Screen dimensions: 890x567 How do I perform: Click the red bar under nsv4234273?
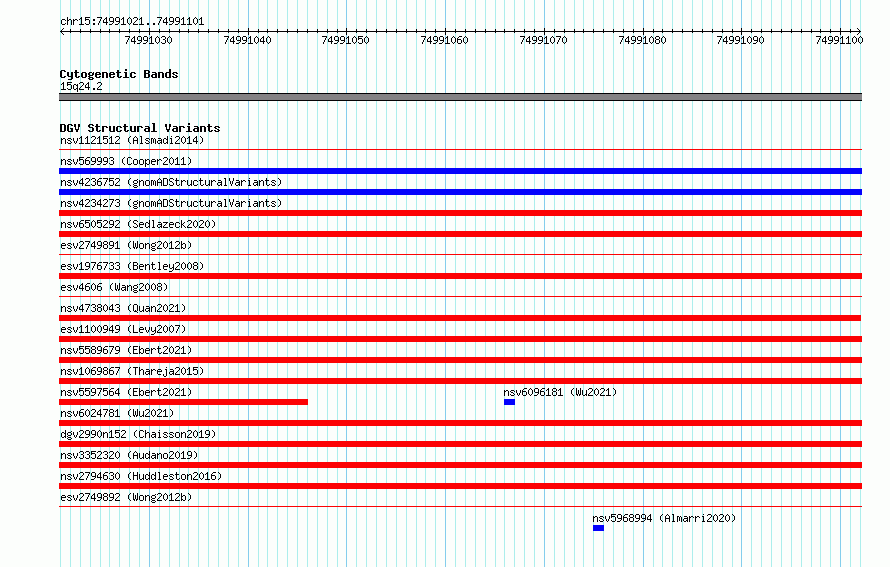click(460, 213)
